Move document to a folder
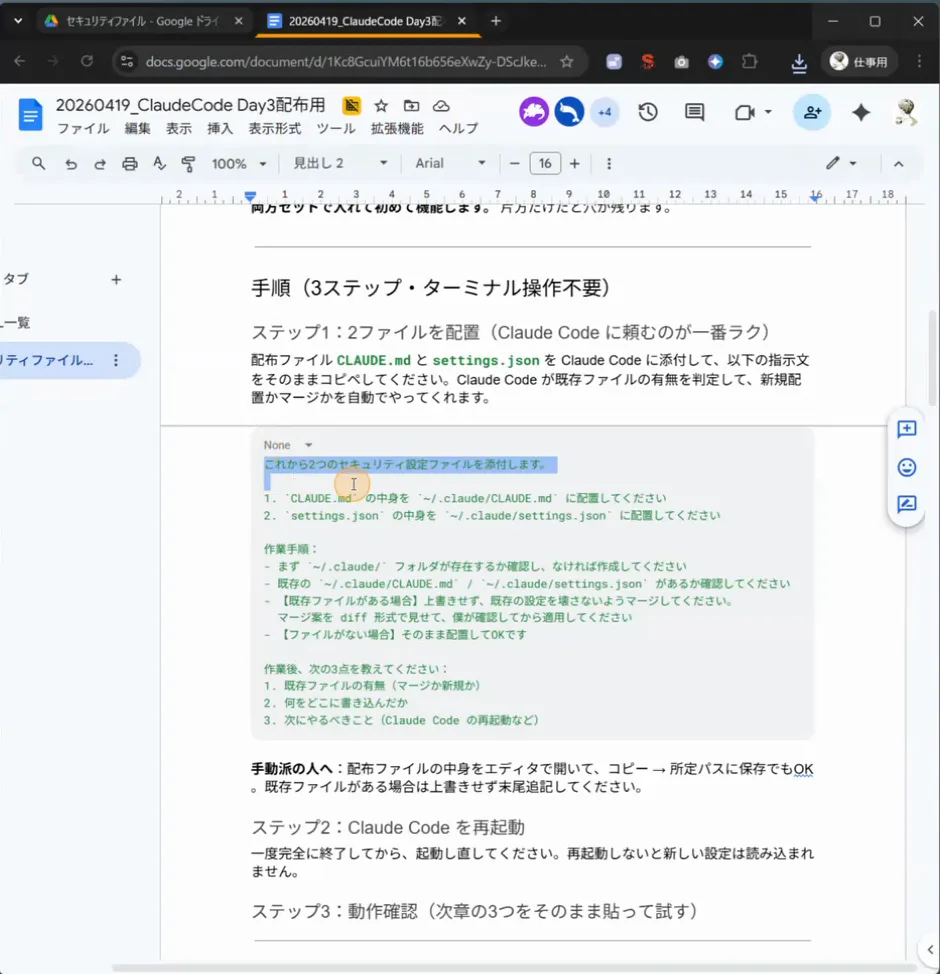The width and height of the screenshot is (940, 974). 411,106
